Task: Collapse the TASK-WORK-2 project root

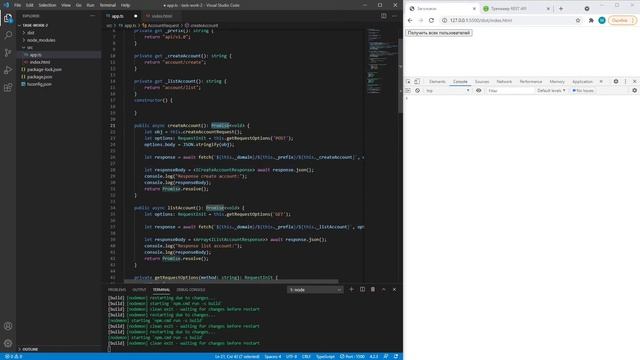Action: click(35, 25)
